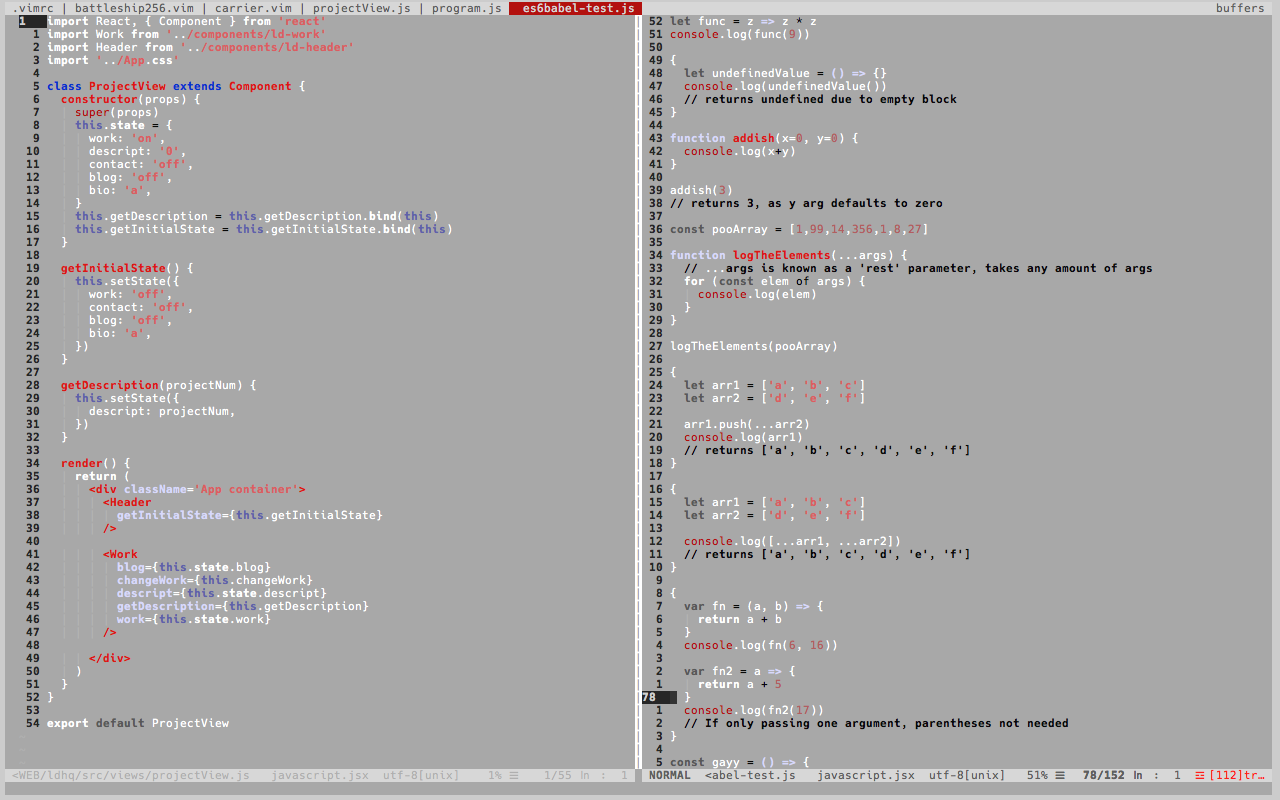
Task: Click 'super(props)' in the left pane
Action: tap(117, 112)
